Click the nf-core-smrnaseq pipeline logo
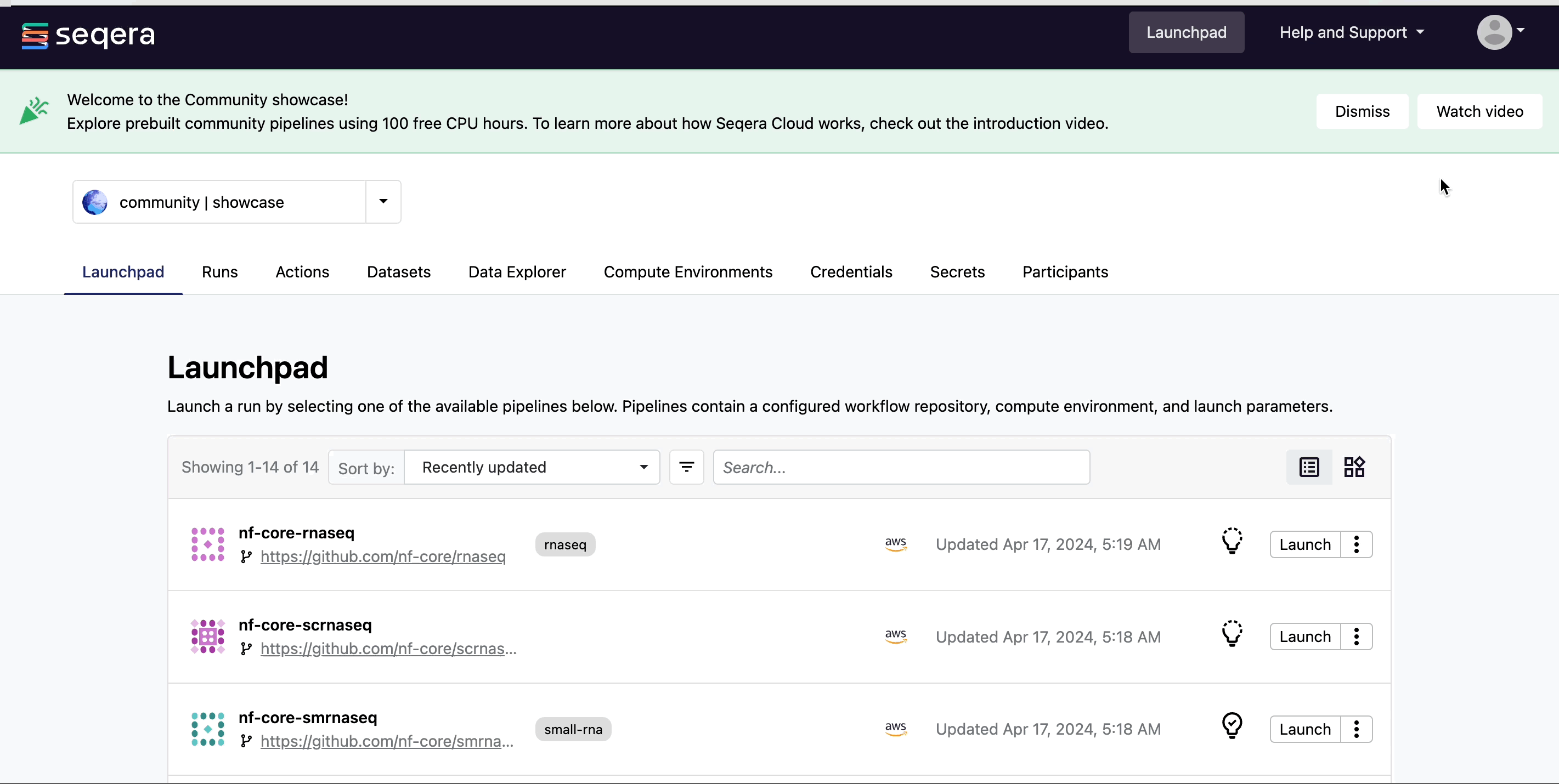Image resolution: width=1559 pixels, height=784 pixels. (207, 729)
